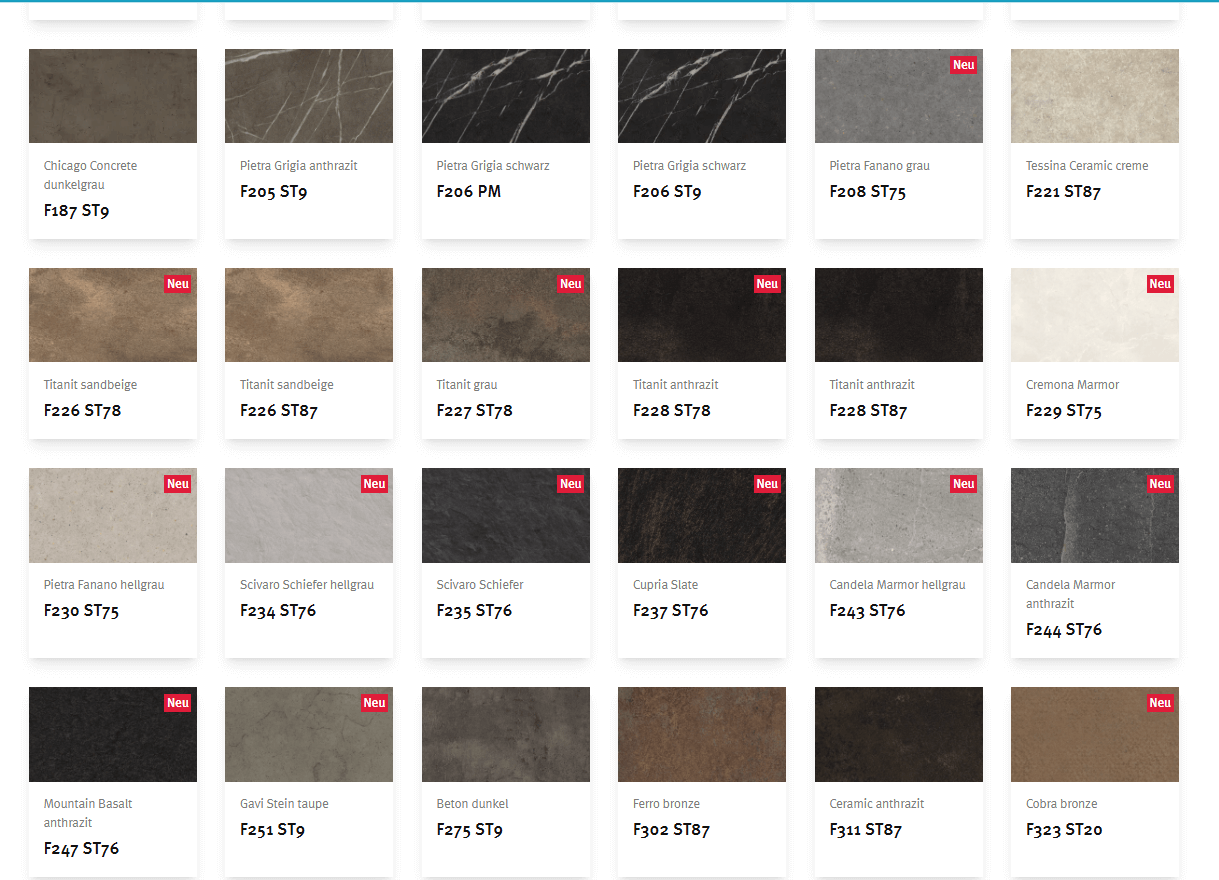The width and height of the screenshot is (1219, 880).
Task: Select the F275 ST9 code text
Action: 470,830
